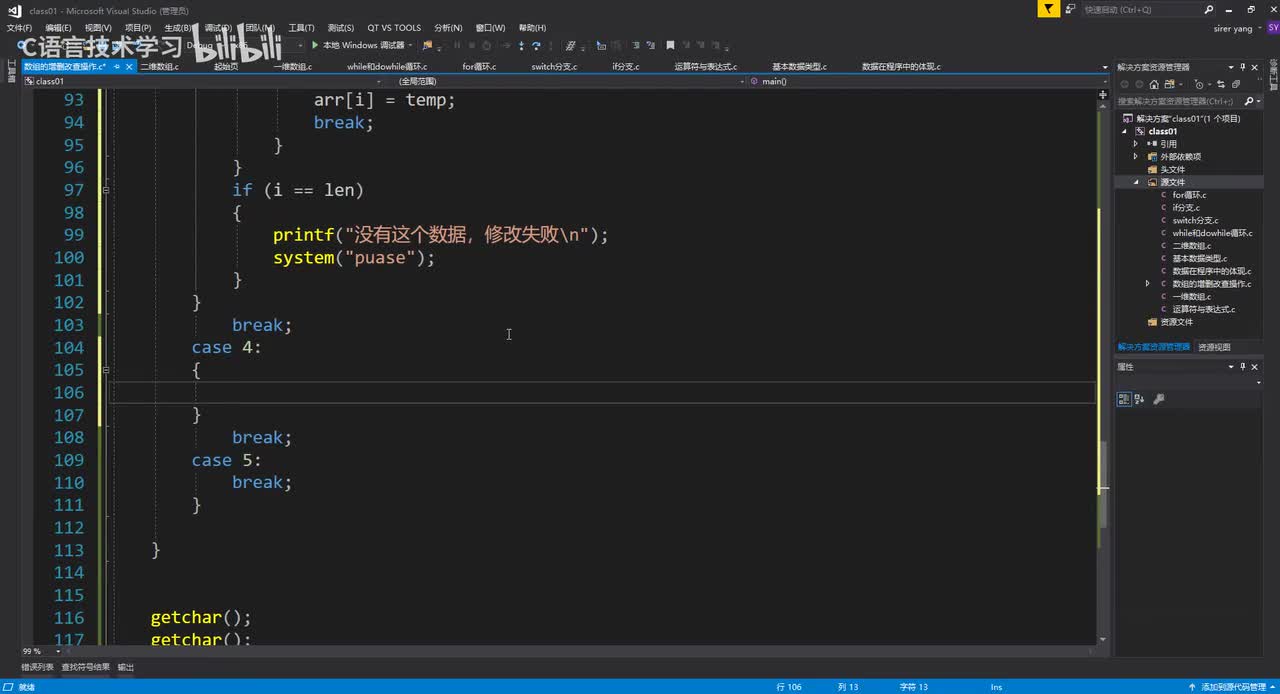Collapse the class01 project node

point(1124,131)
